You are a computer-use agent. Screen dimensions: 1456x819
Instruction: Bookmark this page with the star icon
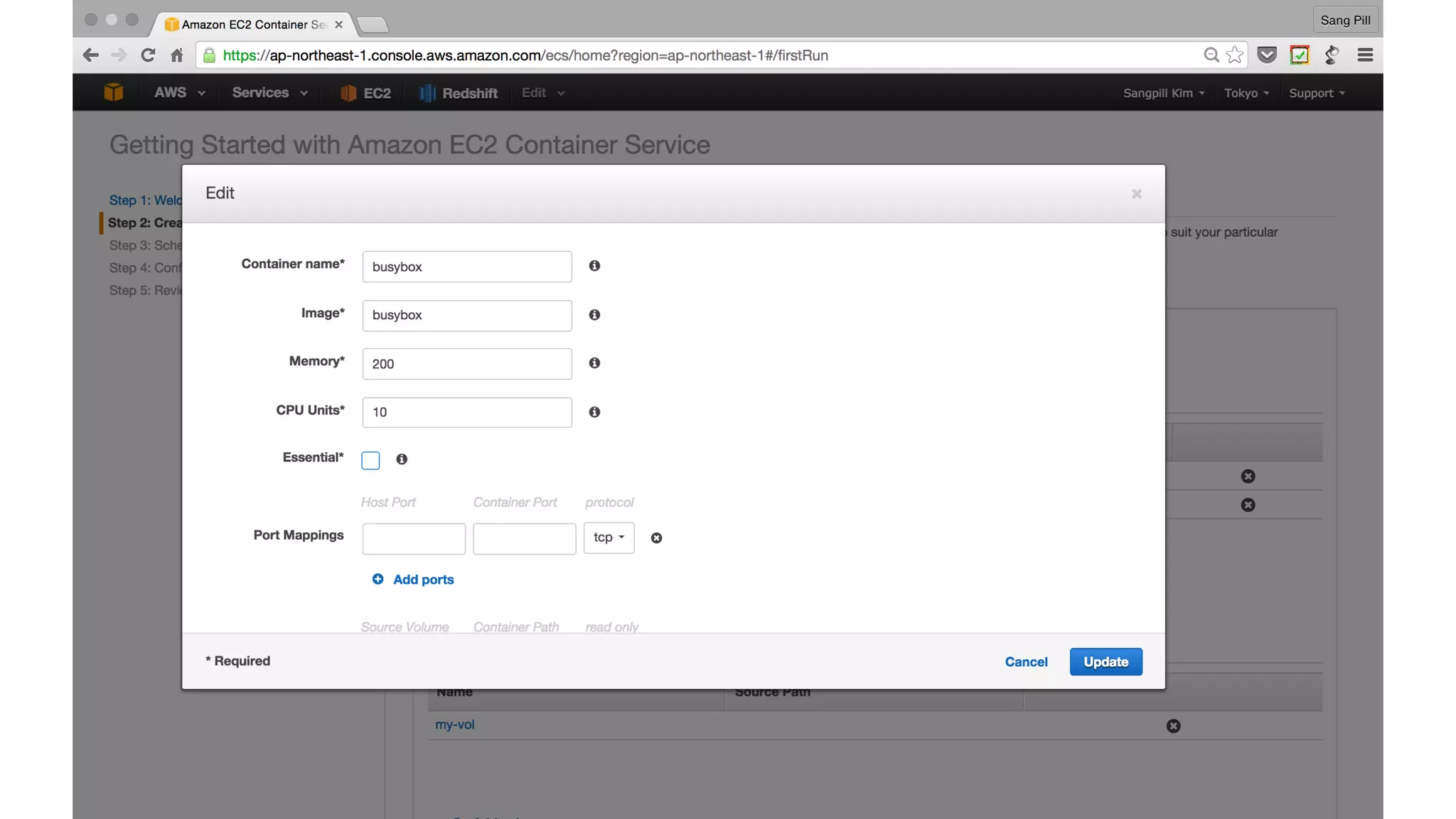tap(1235, 55)
